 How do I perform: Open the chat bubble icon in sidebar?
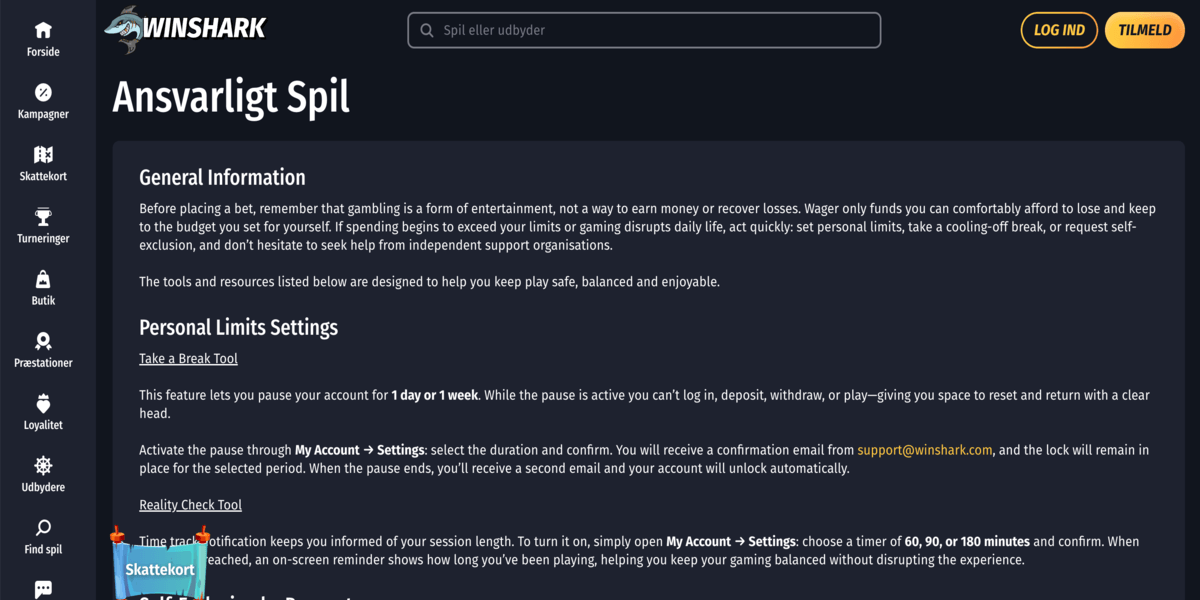point(43,589)
